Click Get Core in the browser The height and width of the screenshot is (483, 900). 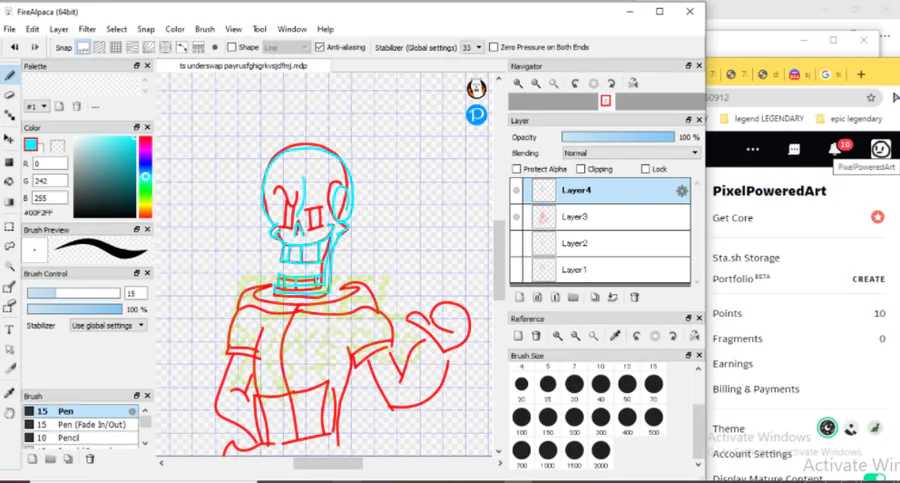pyautogui.click(x=732, y=218)
